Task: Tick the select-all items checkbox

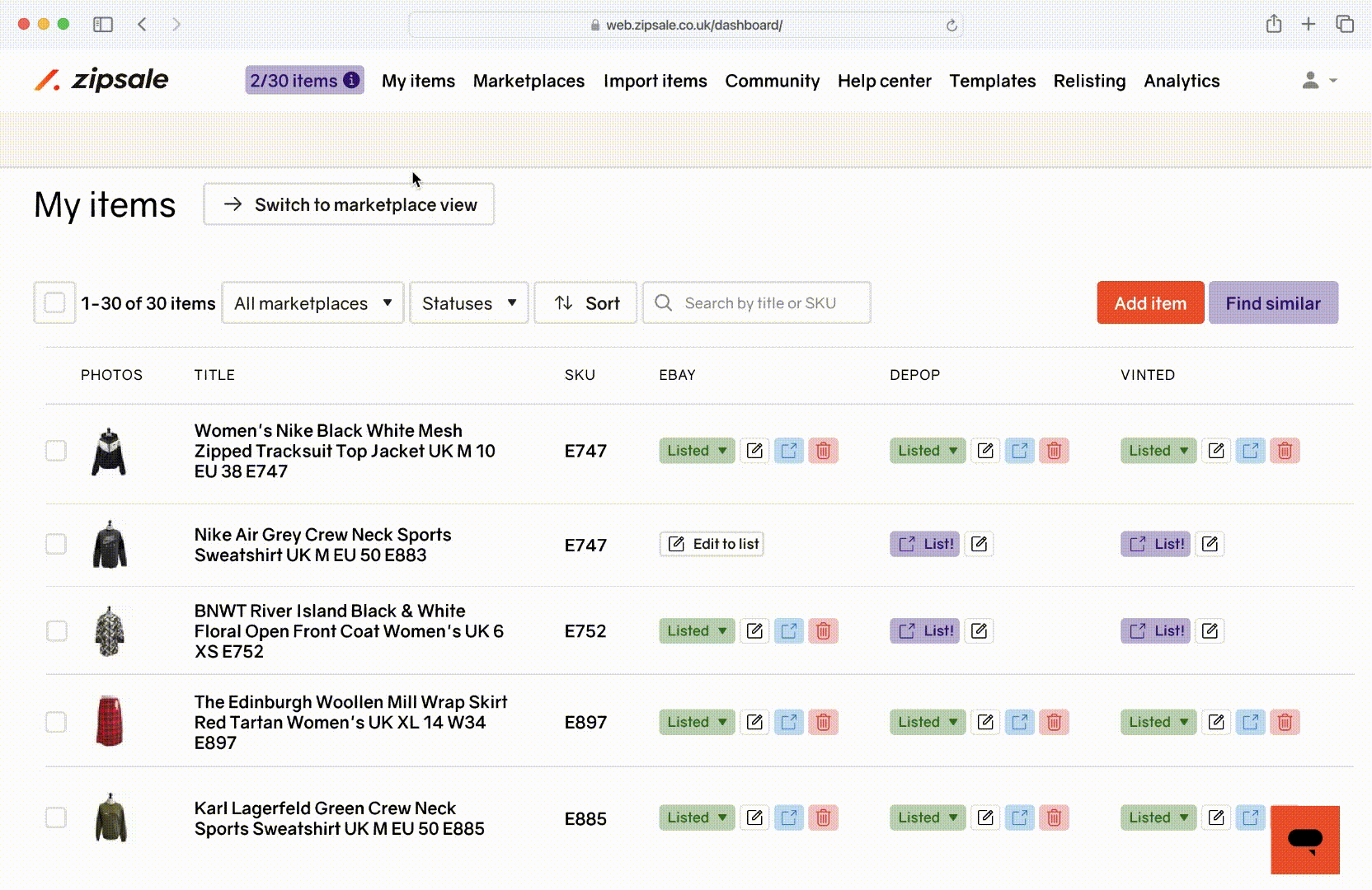Action: click(54, 303)
